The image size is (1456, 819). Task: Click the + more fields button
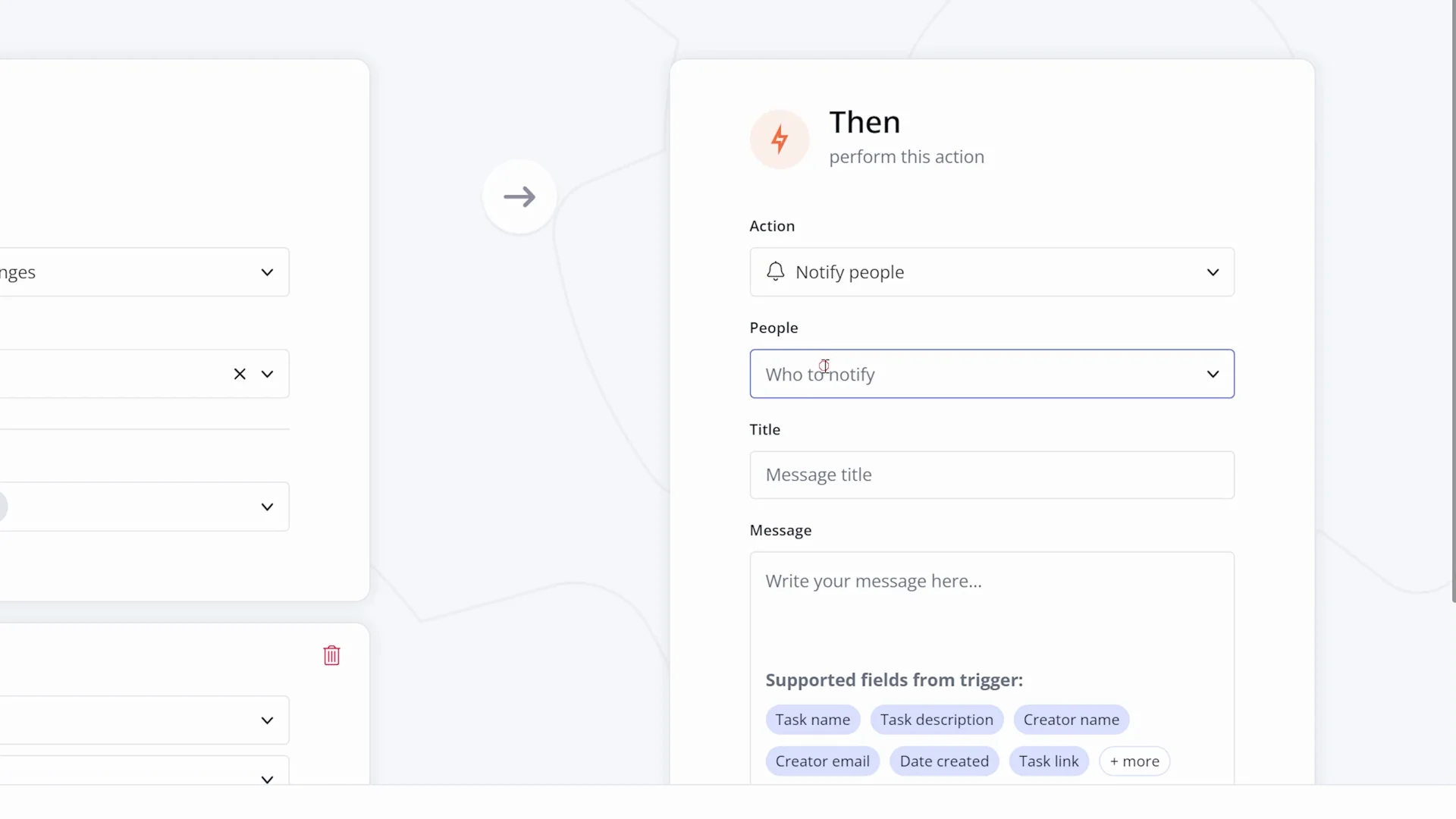tap(1134, 761)
